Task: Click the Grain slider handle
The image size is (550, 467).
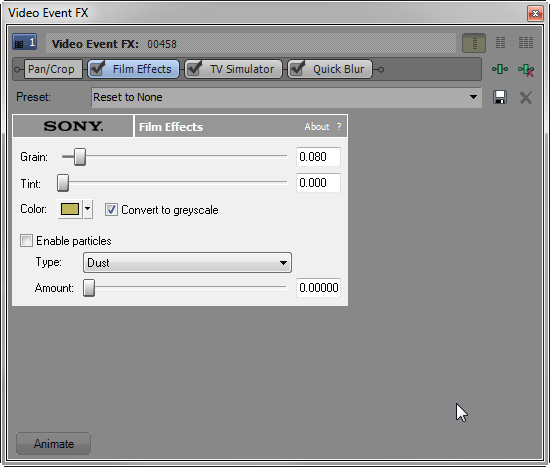Action: pyautogui.click(x=80, y=156)
